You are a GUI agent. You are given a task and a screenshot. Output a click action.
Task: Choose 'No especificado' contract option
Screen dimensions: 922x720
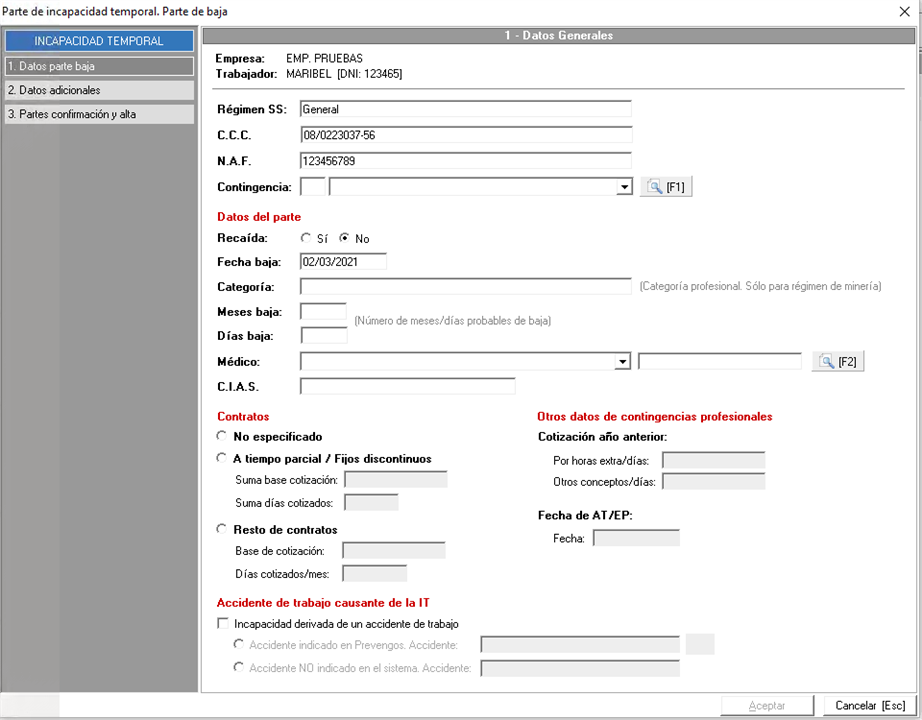[x=222, y=436]
